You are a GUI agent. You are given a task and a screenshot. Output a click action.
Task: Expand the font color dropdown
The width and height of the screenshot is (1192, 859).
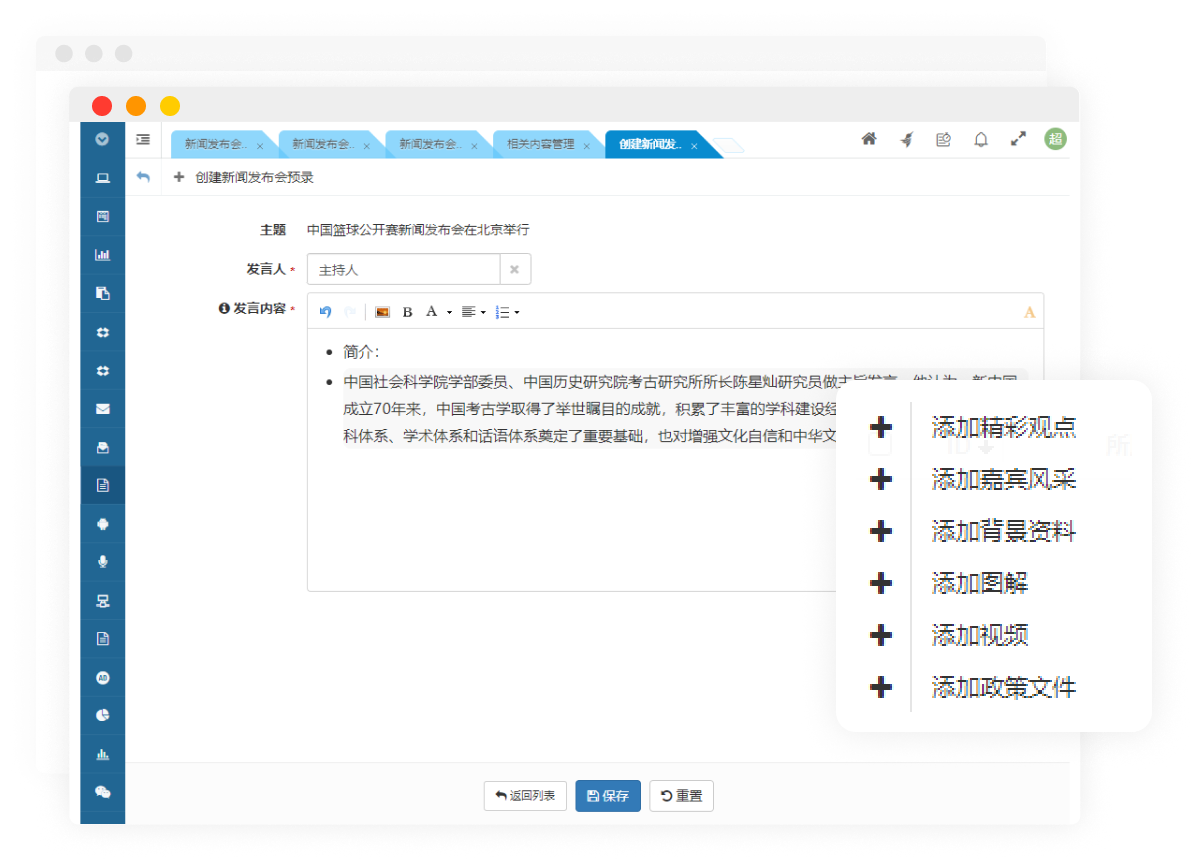(438, 312)
